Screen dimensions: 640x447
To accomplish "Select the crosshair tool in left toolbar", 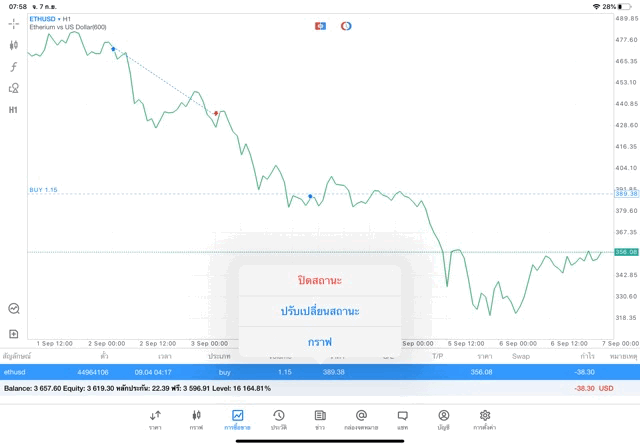I will [14, 23].
